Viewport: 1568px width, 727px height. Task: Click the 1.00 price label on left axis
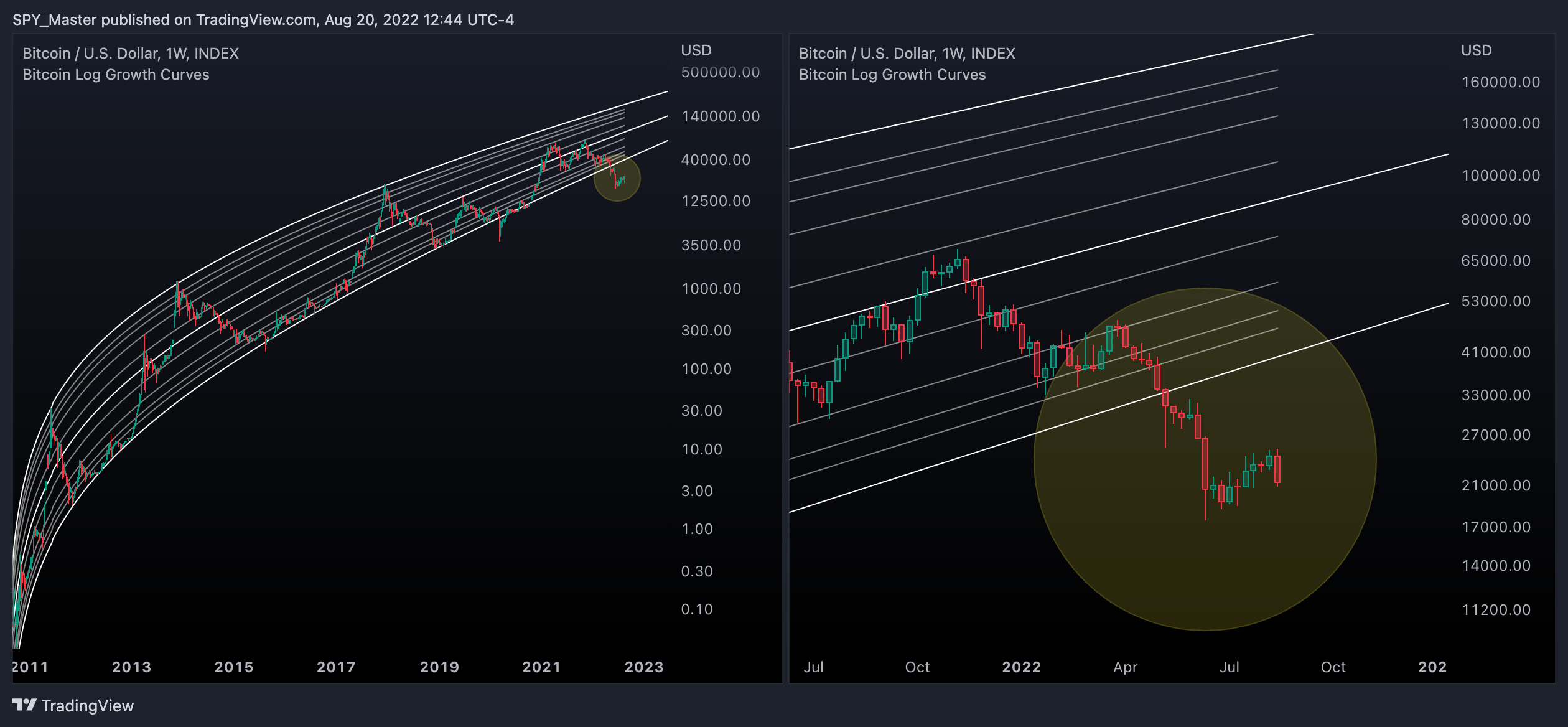point(697,529)
